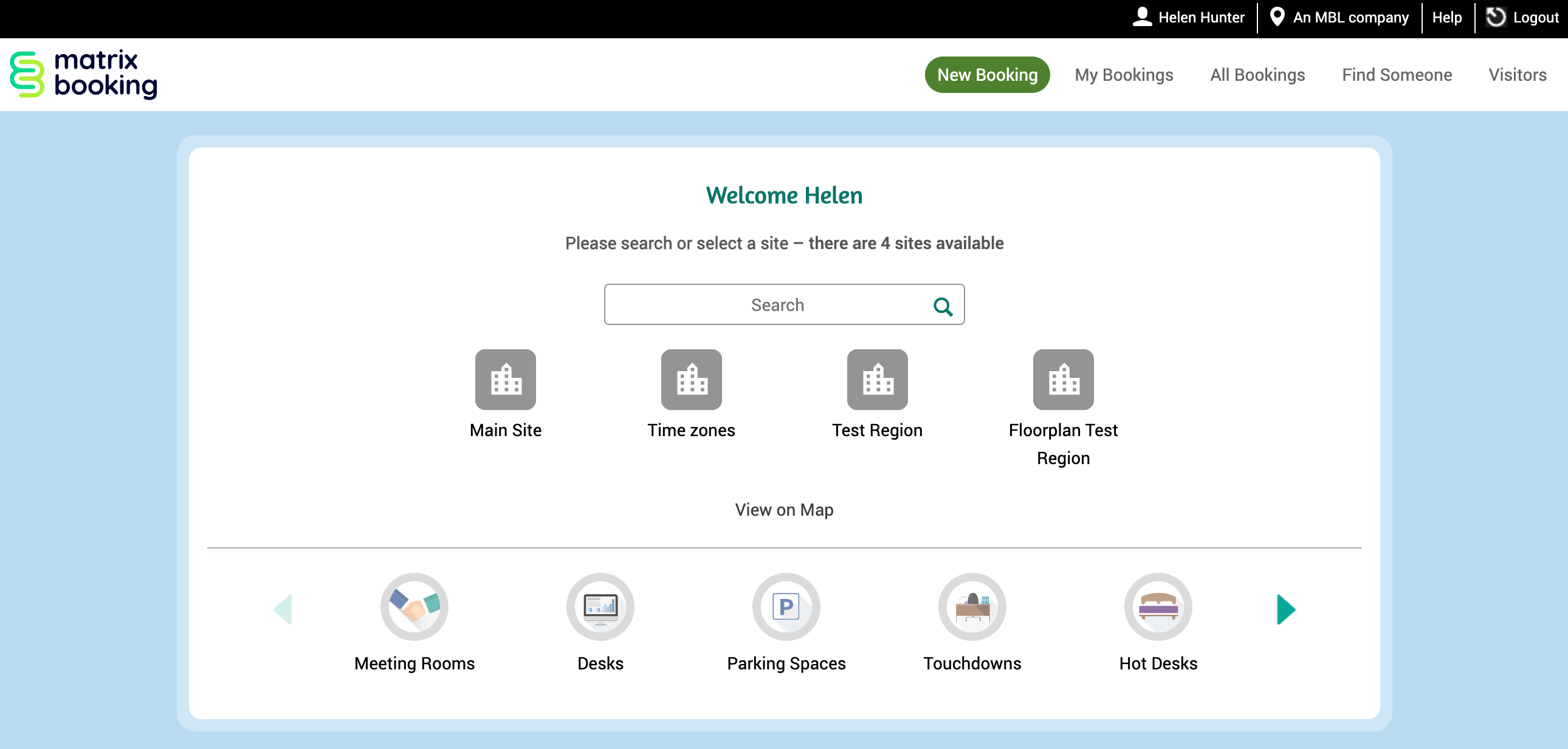Click the search magnifier icon
The image size is (1568, 749).
(943, 306)
